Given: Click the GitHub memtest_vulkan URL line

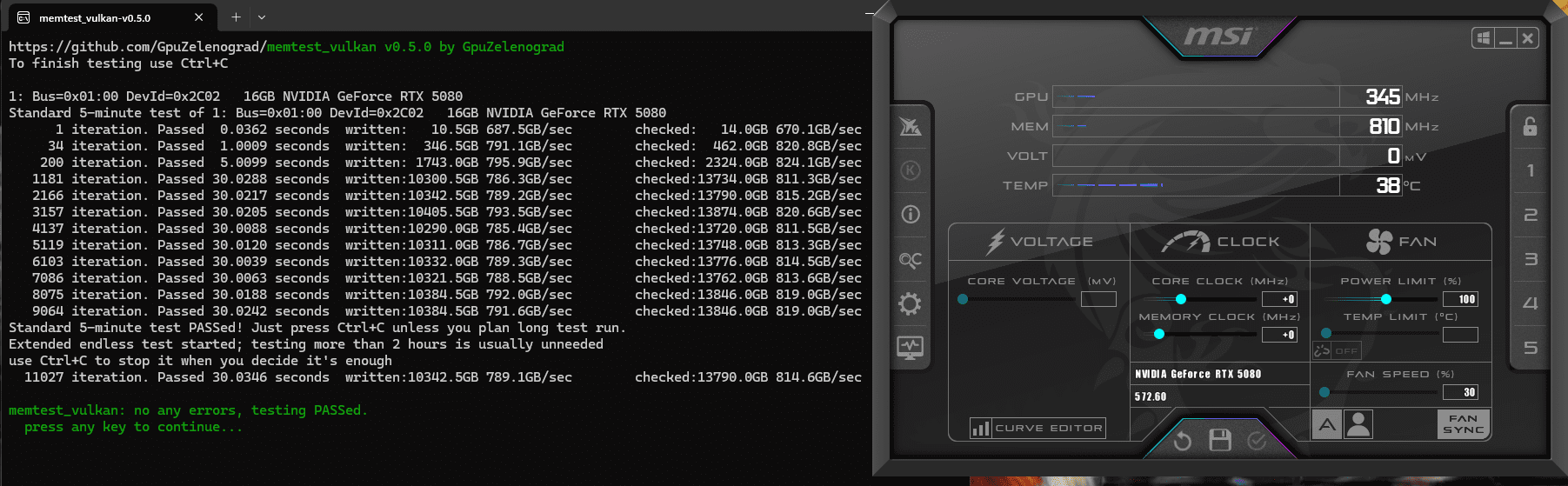Looking at the screenshot, I should tap(286, 47).
